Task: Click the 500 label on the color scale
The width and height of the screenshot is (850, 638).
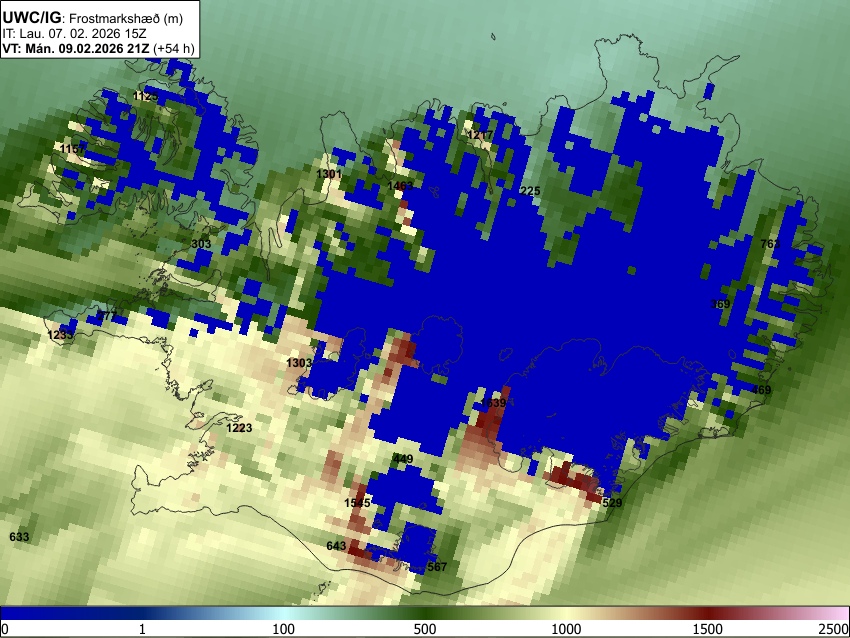Action: [x=425, y=629]
